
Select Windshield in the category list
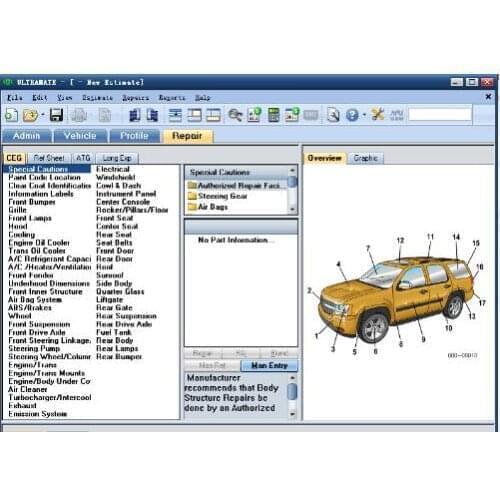pyautogui.click(x=116, y=177)
